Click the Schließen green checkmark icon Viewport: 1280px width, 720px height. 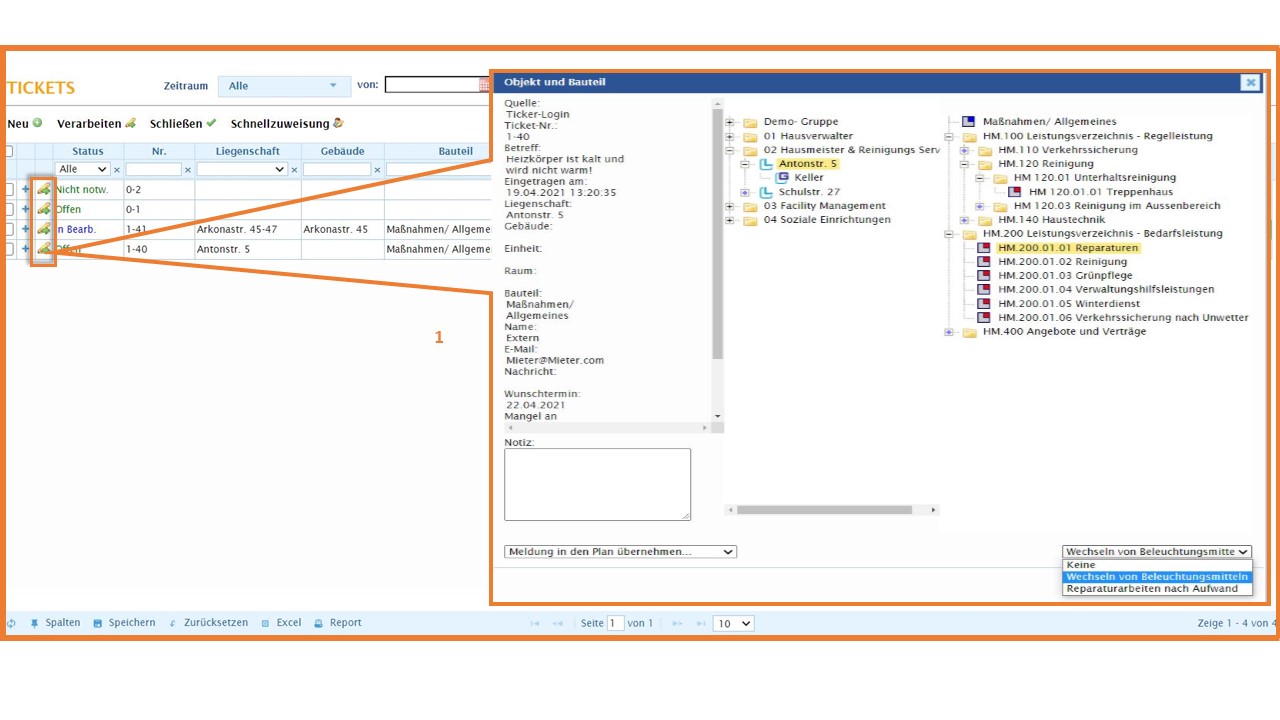pos(211,123)
